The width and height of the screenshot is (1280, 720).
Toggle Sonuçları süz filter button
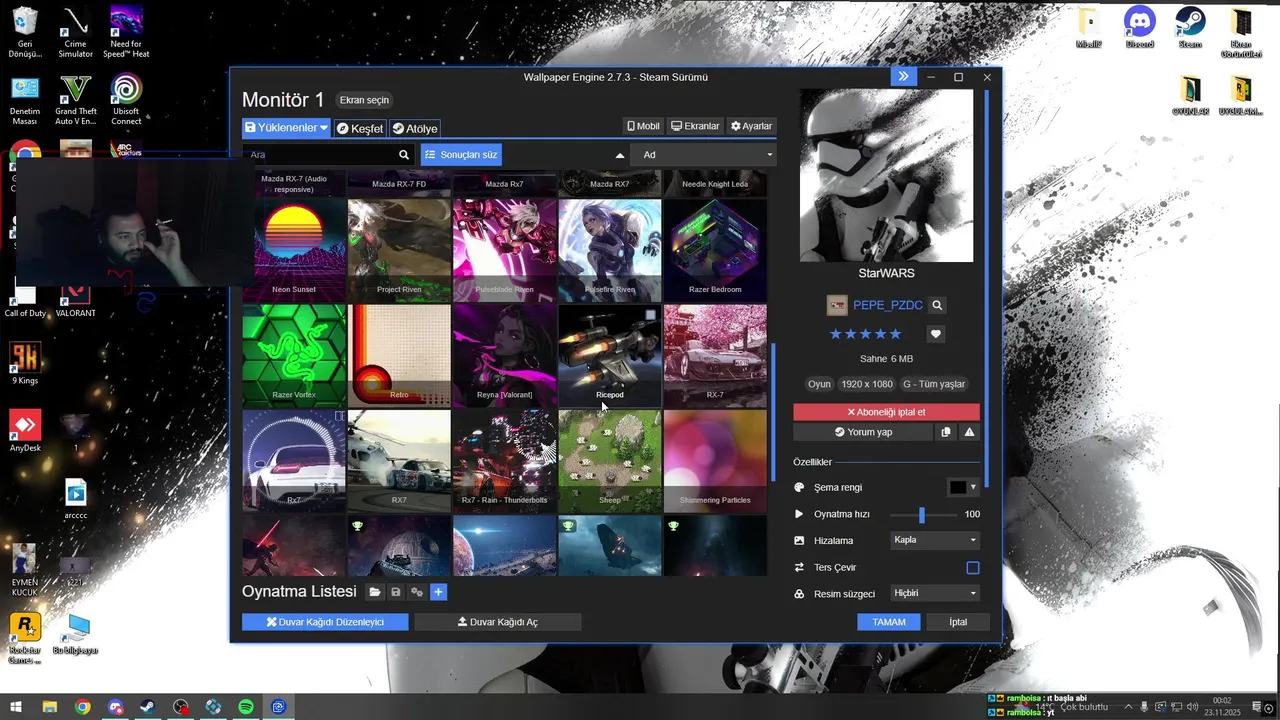pyautogui.click(x=461, y=155)
